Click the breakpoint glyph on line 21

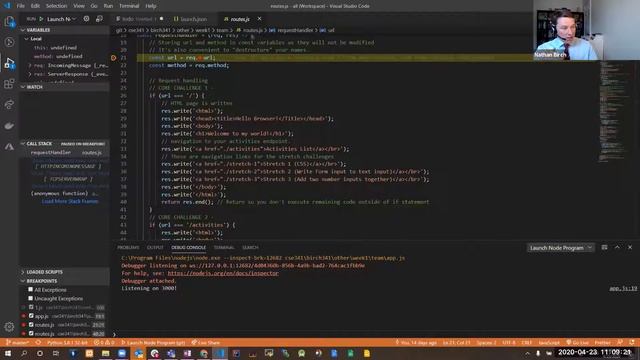tap(113, 58)
